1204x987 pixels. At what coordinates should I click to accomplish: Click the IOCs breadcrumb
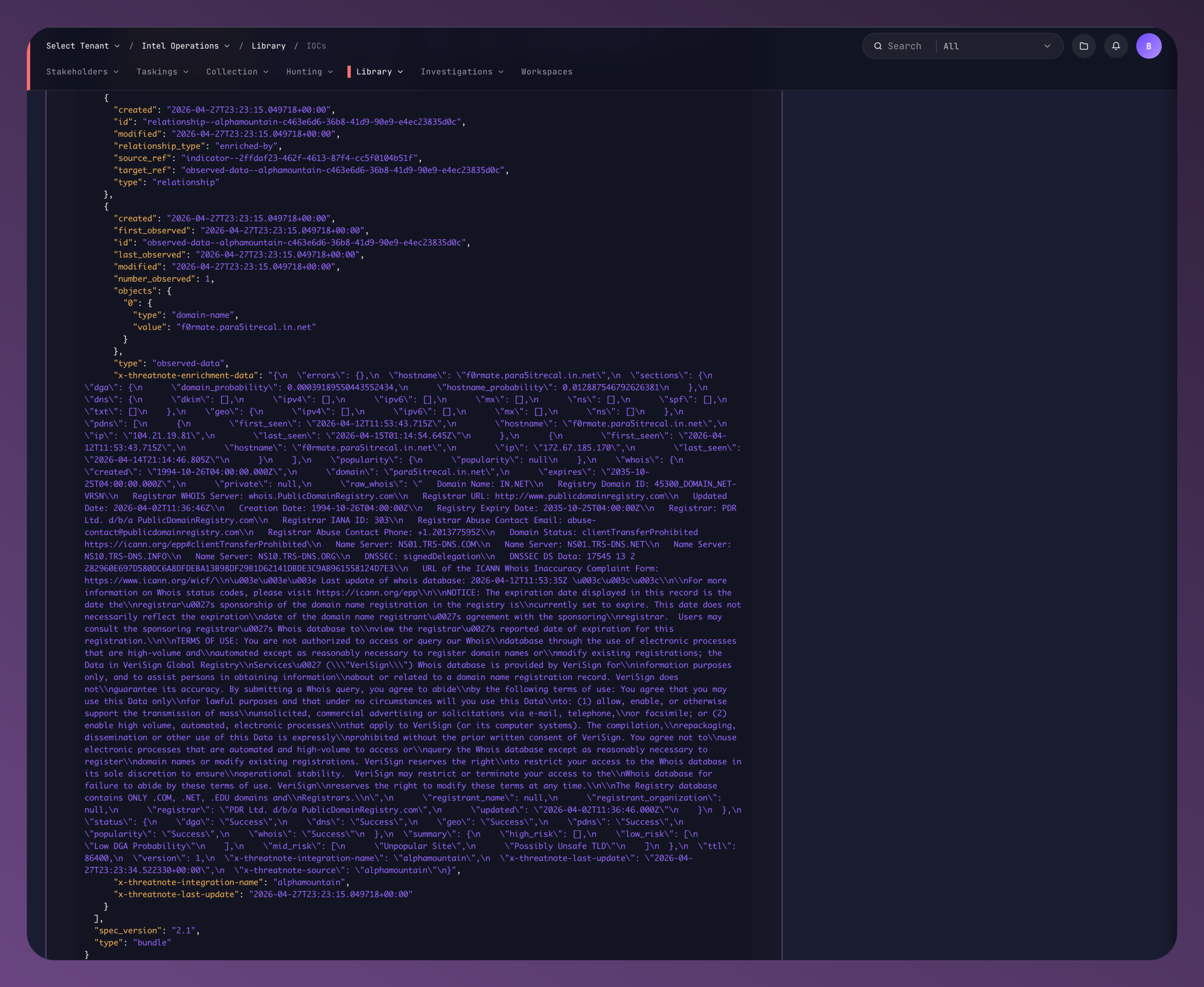coord(316,46)
